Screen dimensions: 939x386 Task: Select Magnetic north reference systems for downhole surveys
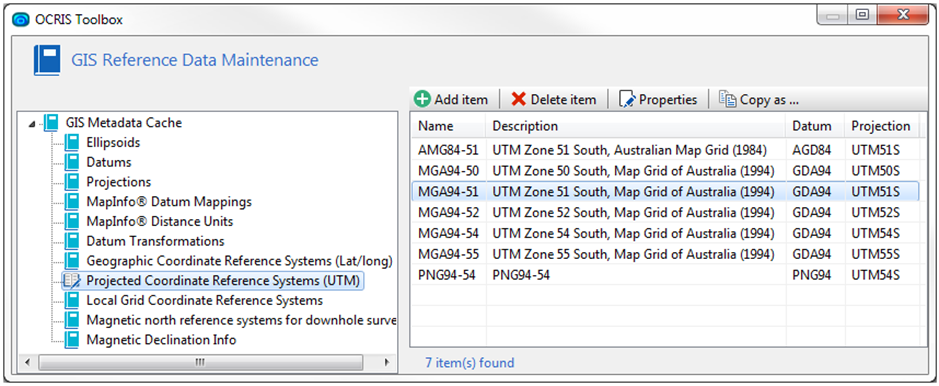241,320
